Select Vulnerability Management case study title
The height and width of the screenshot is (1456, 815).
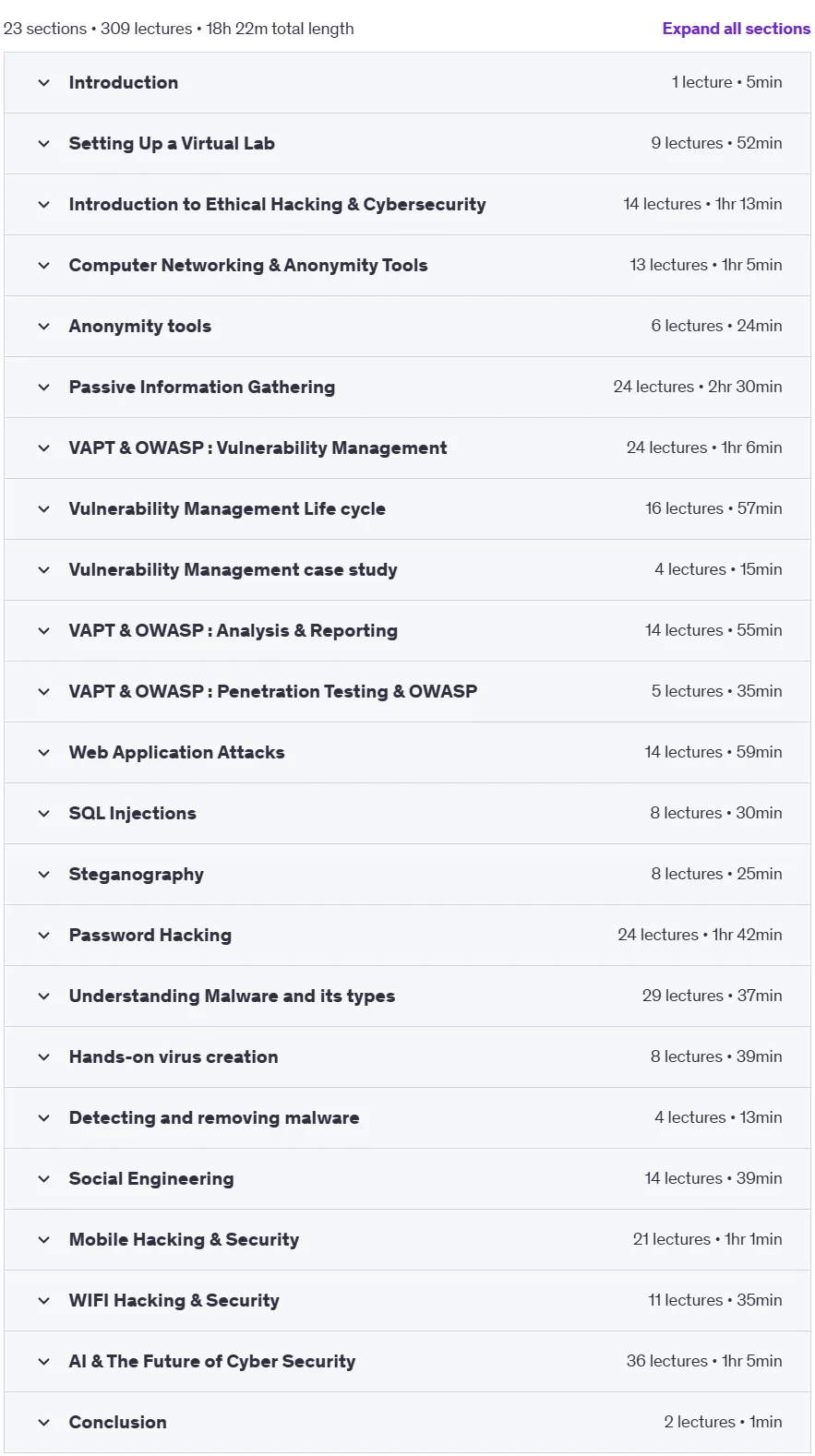point(233,570)
